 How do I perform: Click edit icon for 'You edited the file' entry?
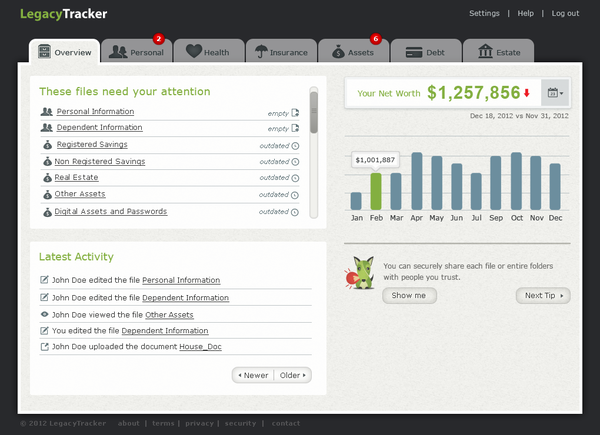[x=44, y=331]
